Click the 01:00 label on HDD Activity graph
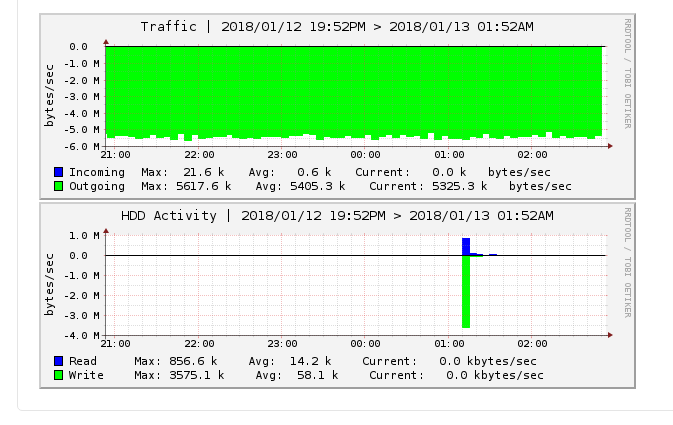The height and width of the screenshot is (425, 673). 449,343
